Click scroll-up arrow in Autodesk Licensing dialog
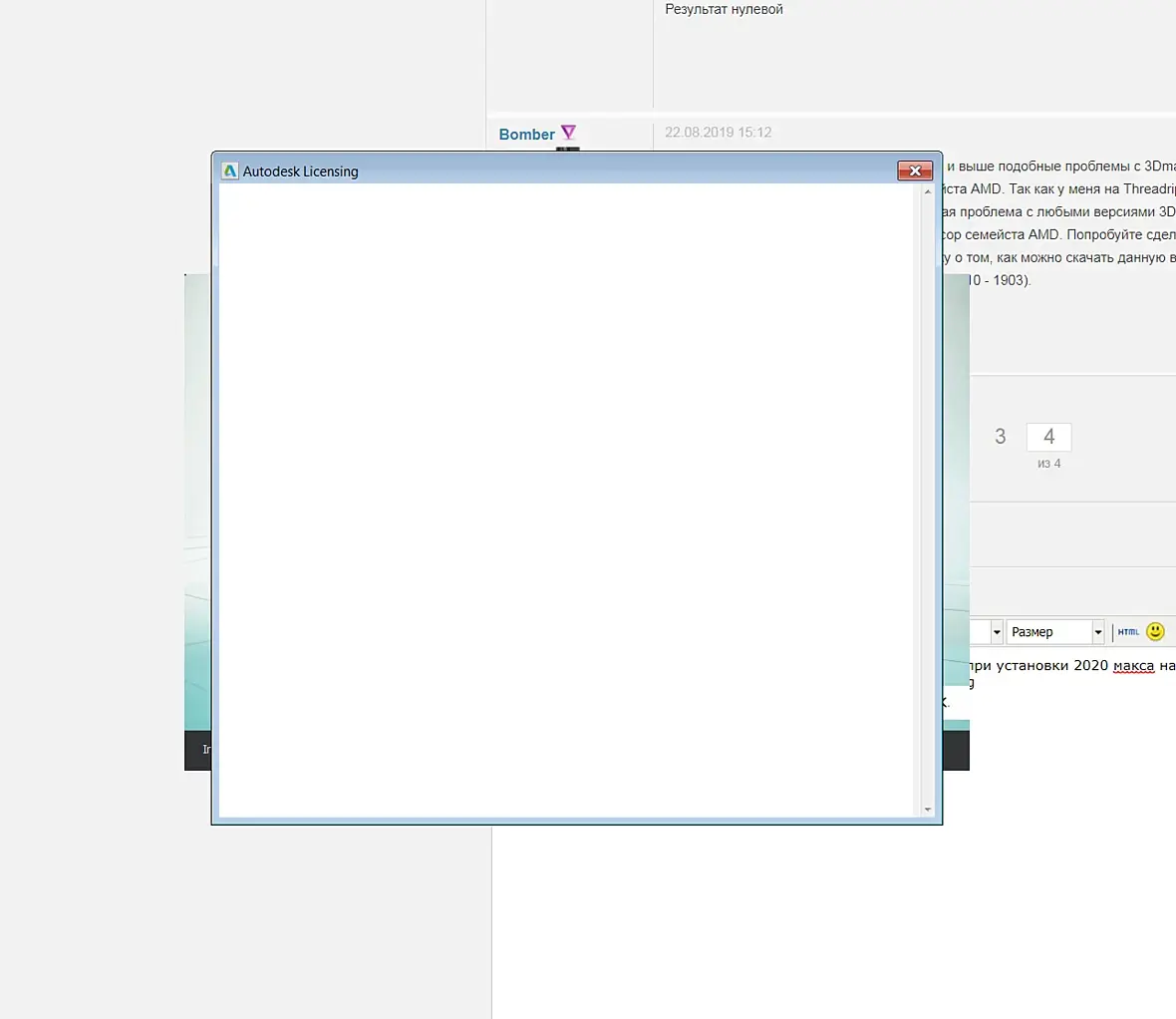Viewport: 1176px width, 1019px height. point(928,192)
